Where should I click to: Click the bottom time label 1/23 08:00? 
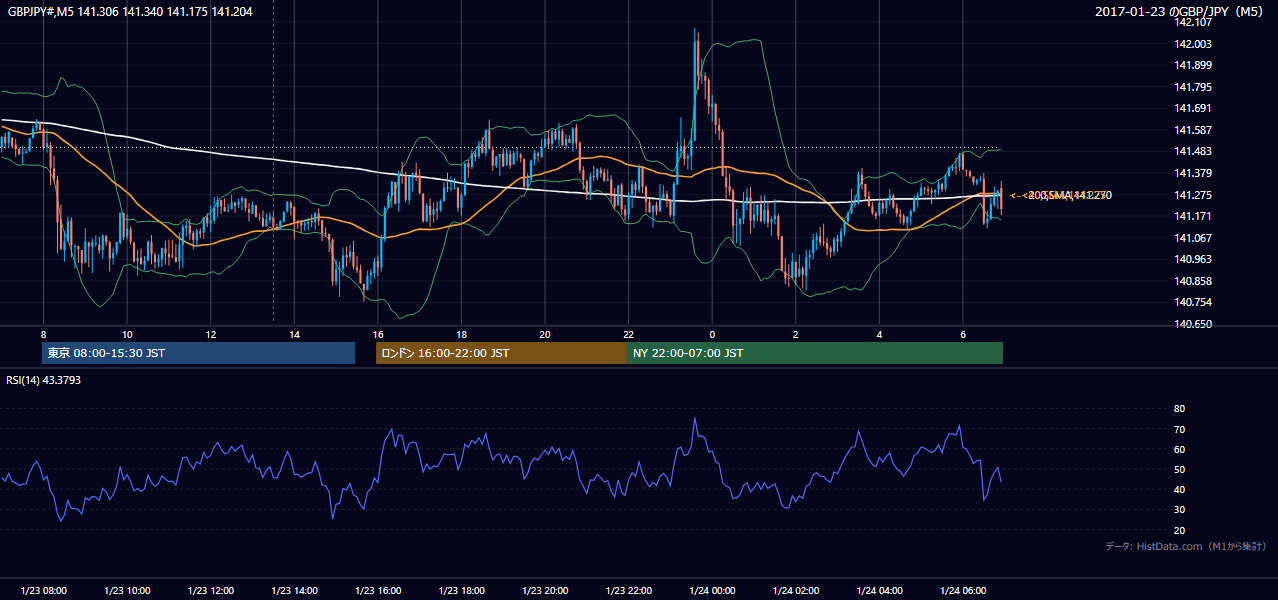point(43,591)
